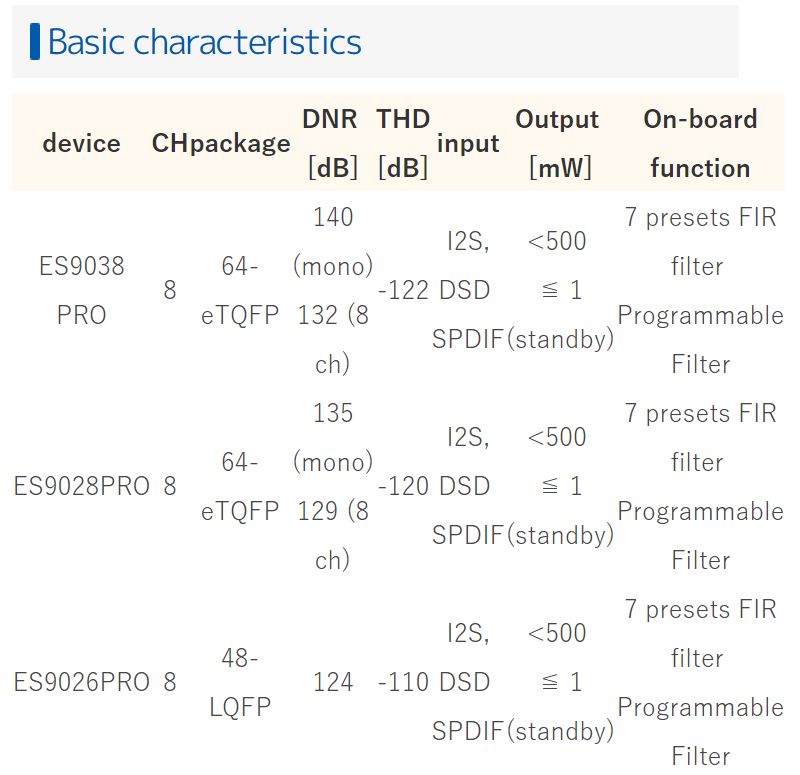
Task: Click the -122 THD value
Action: click(403, 290)
